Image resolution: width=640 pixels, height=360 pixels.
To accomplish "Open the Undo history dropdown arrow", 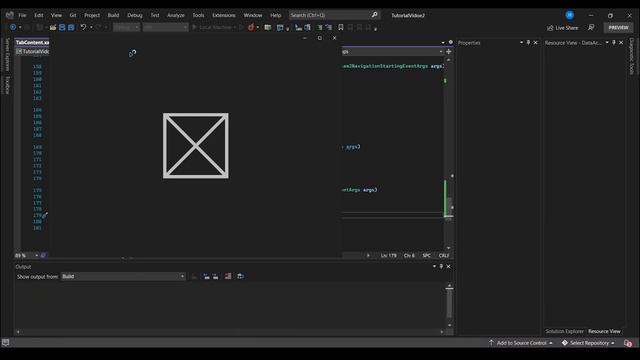I will [91, 27].
